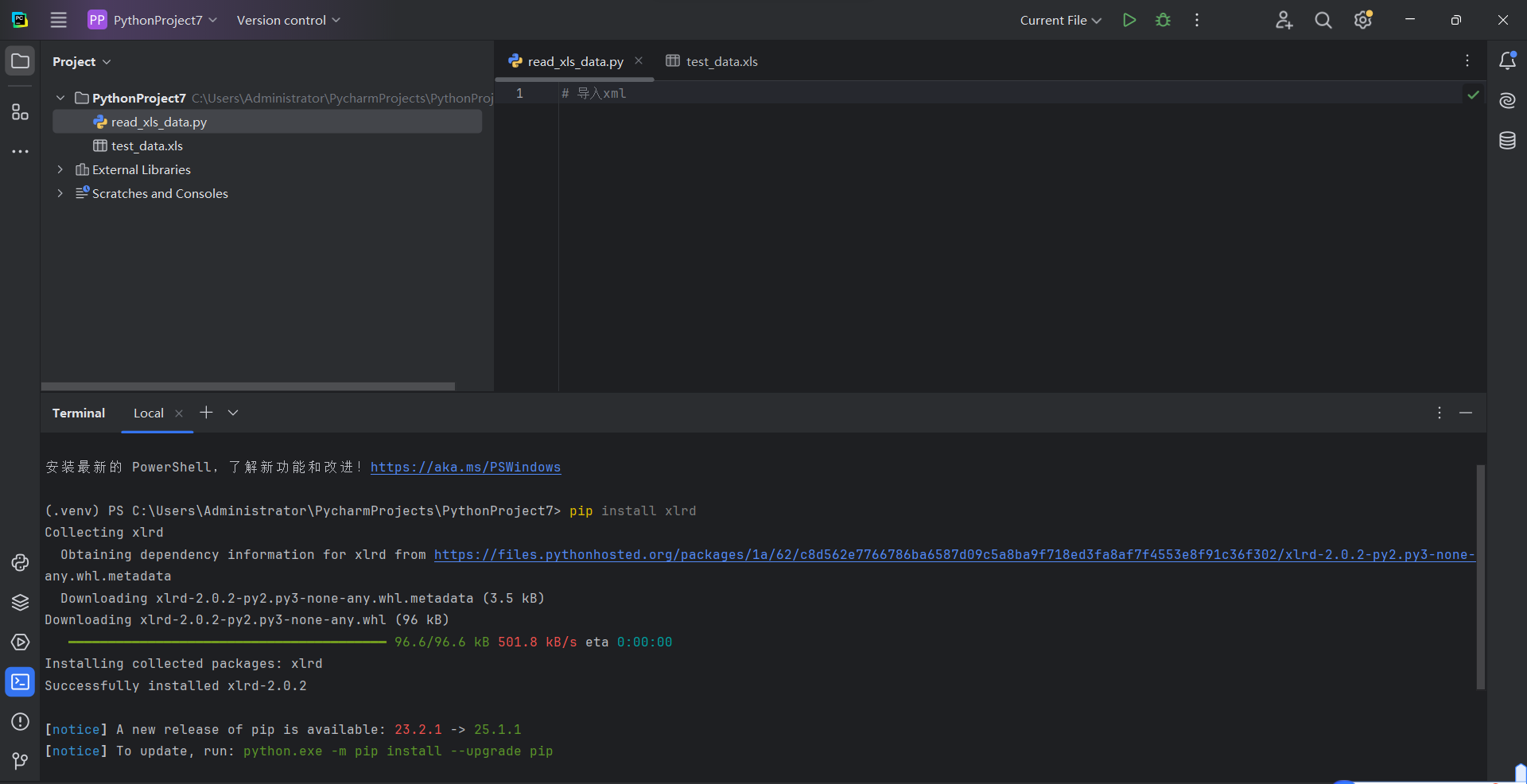Open the Structure tool window

[20, 112]
